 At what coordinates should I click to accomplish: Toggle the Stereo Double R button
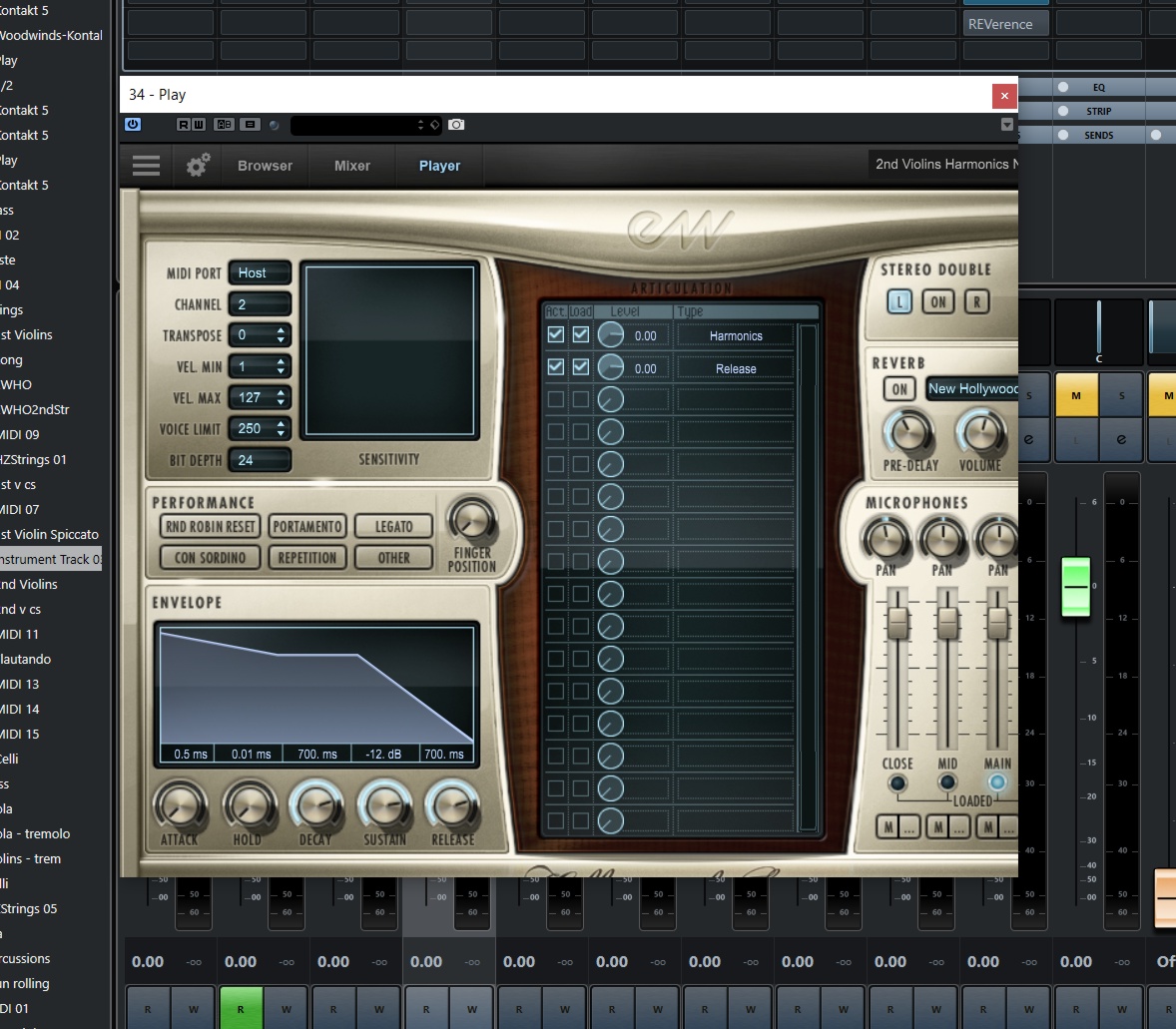click(x=976, y=301)
